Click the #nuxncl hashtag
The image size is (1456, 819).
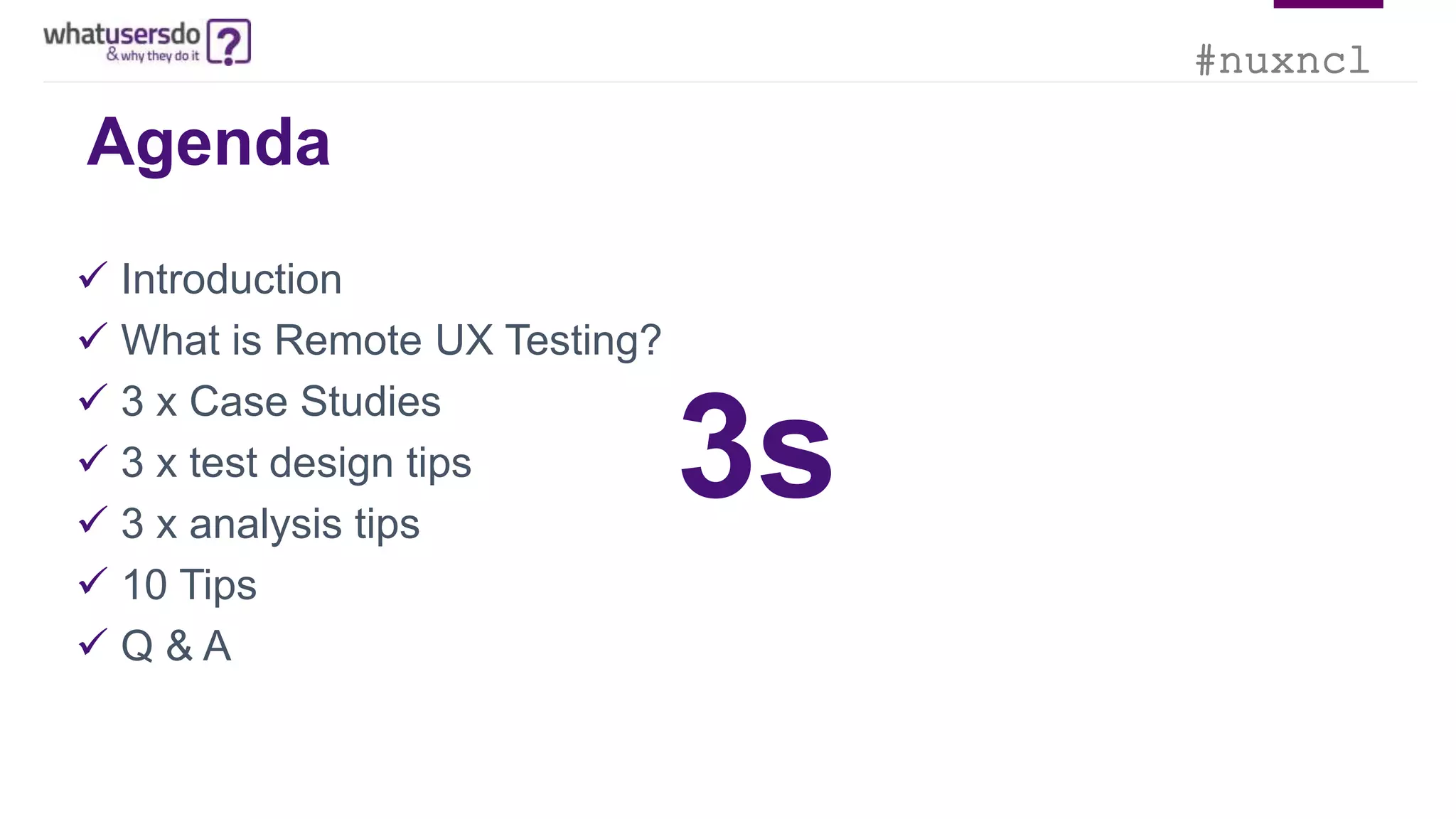coord(1282,60)
